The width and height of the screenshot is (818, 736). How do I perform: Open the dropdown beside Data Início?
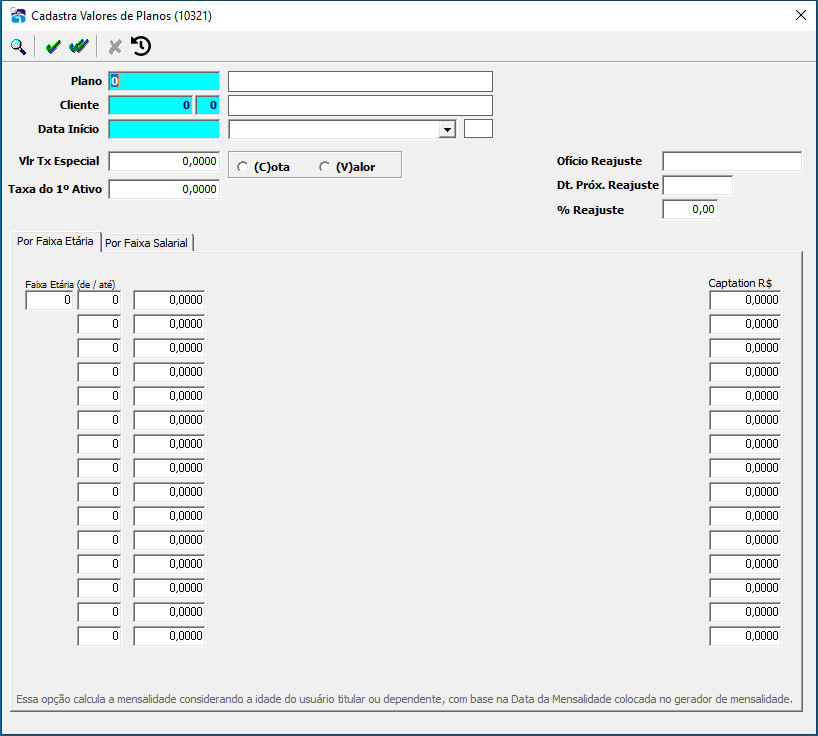(x=447, y=129)
